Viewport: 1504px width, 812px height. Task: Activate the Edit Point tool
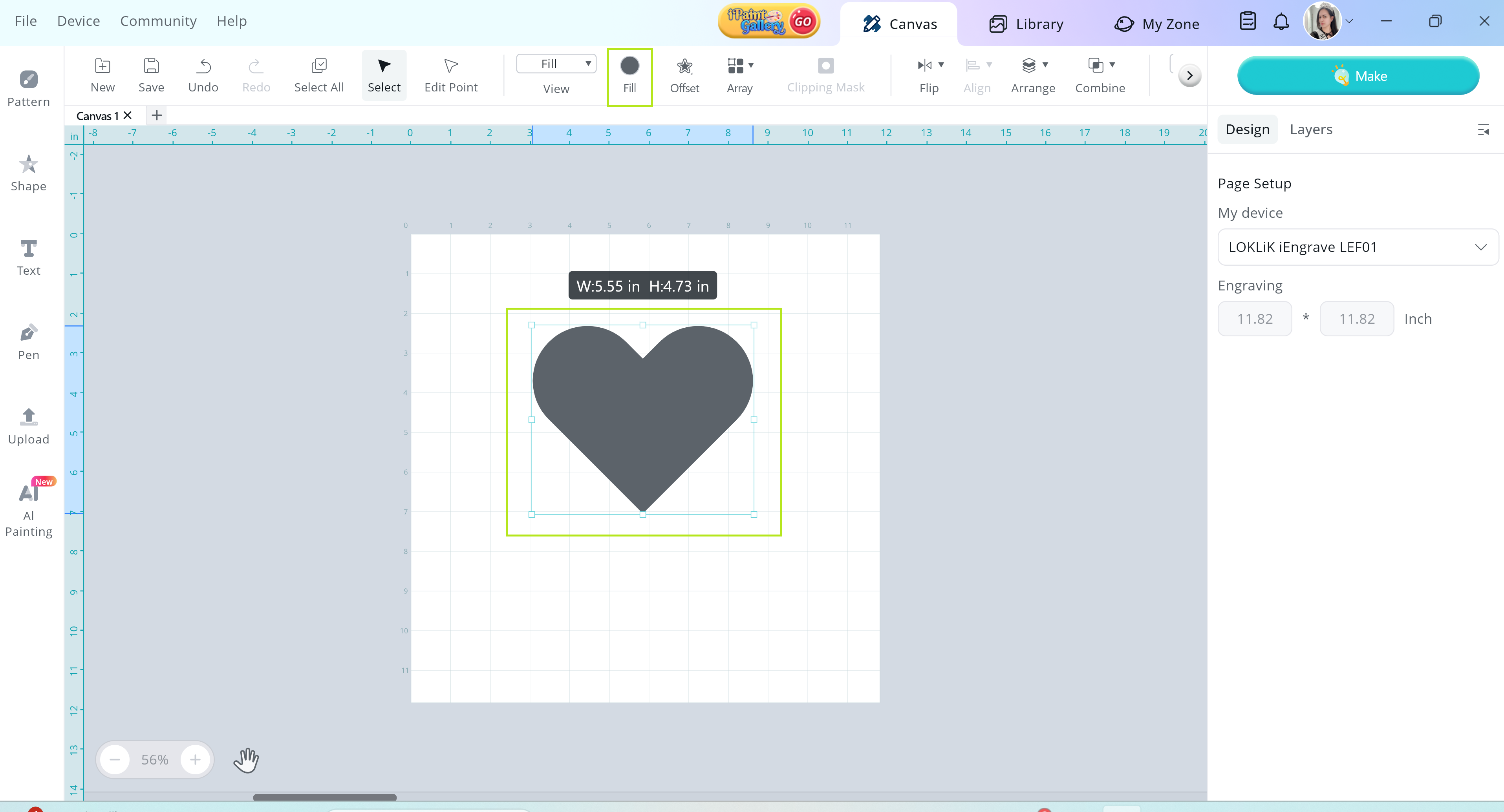coord(450,75)
